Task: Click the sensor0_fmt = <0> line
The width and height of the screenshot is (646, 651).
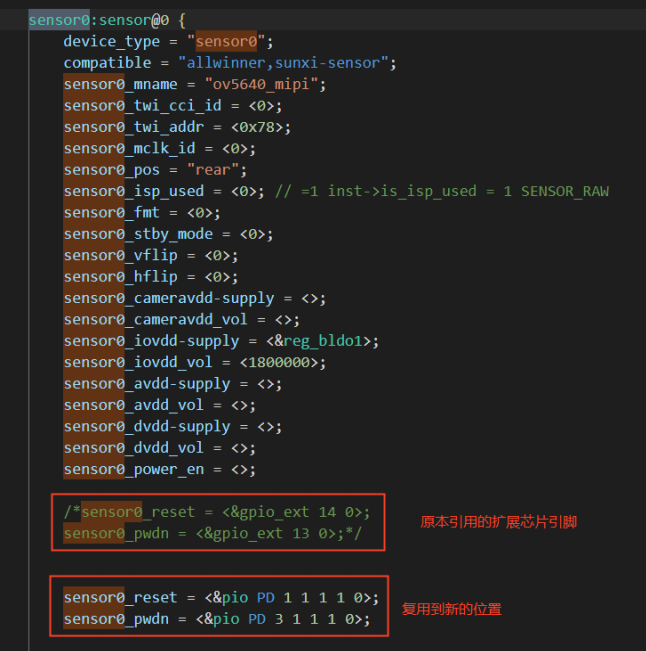Action: (x=142, y=213)
